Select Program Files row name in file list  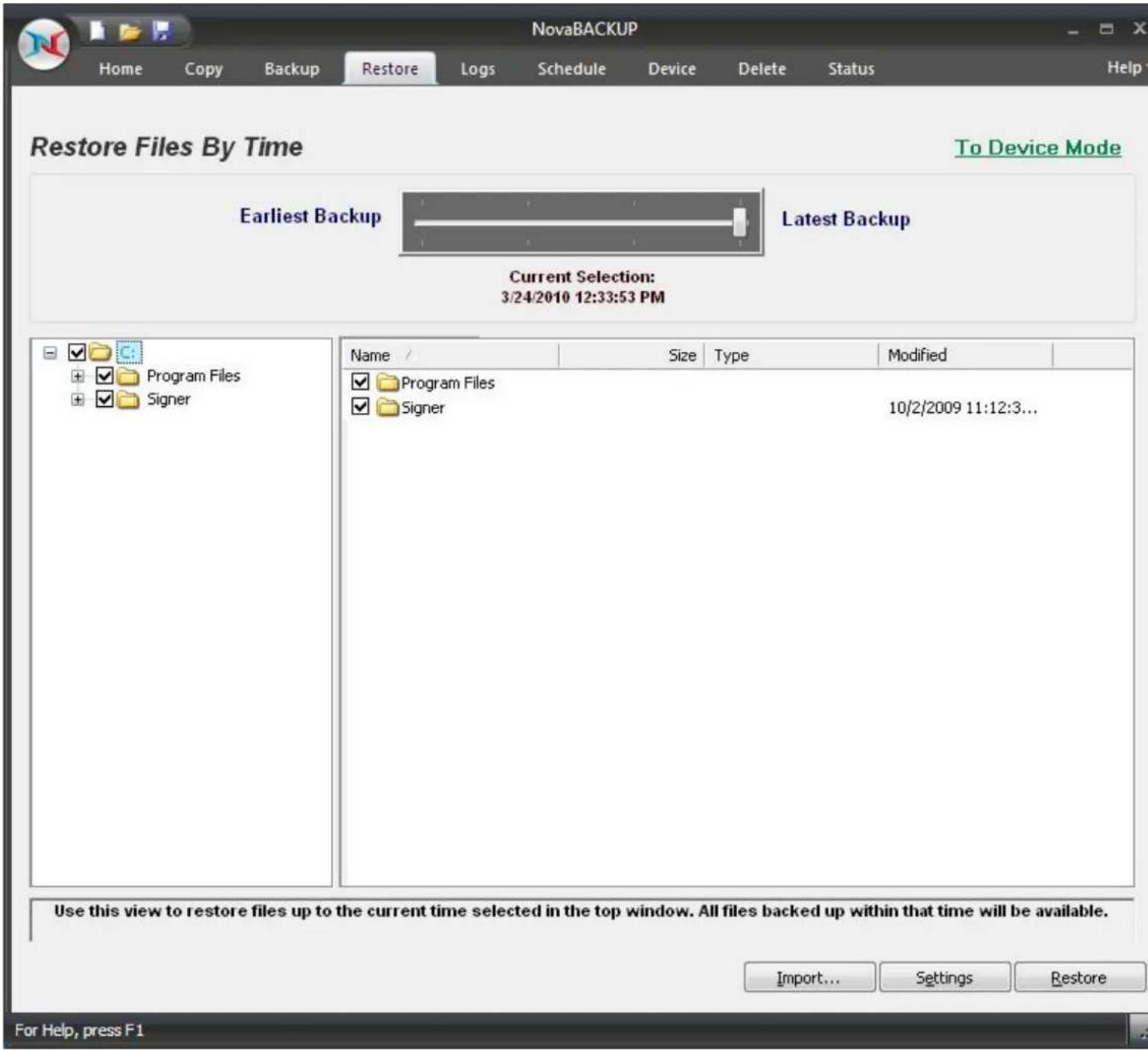tap(448, 383)
